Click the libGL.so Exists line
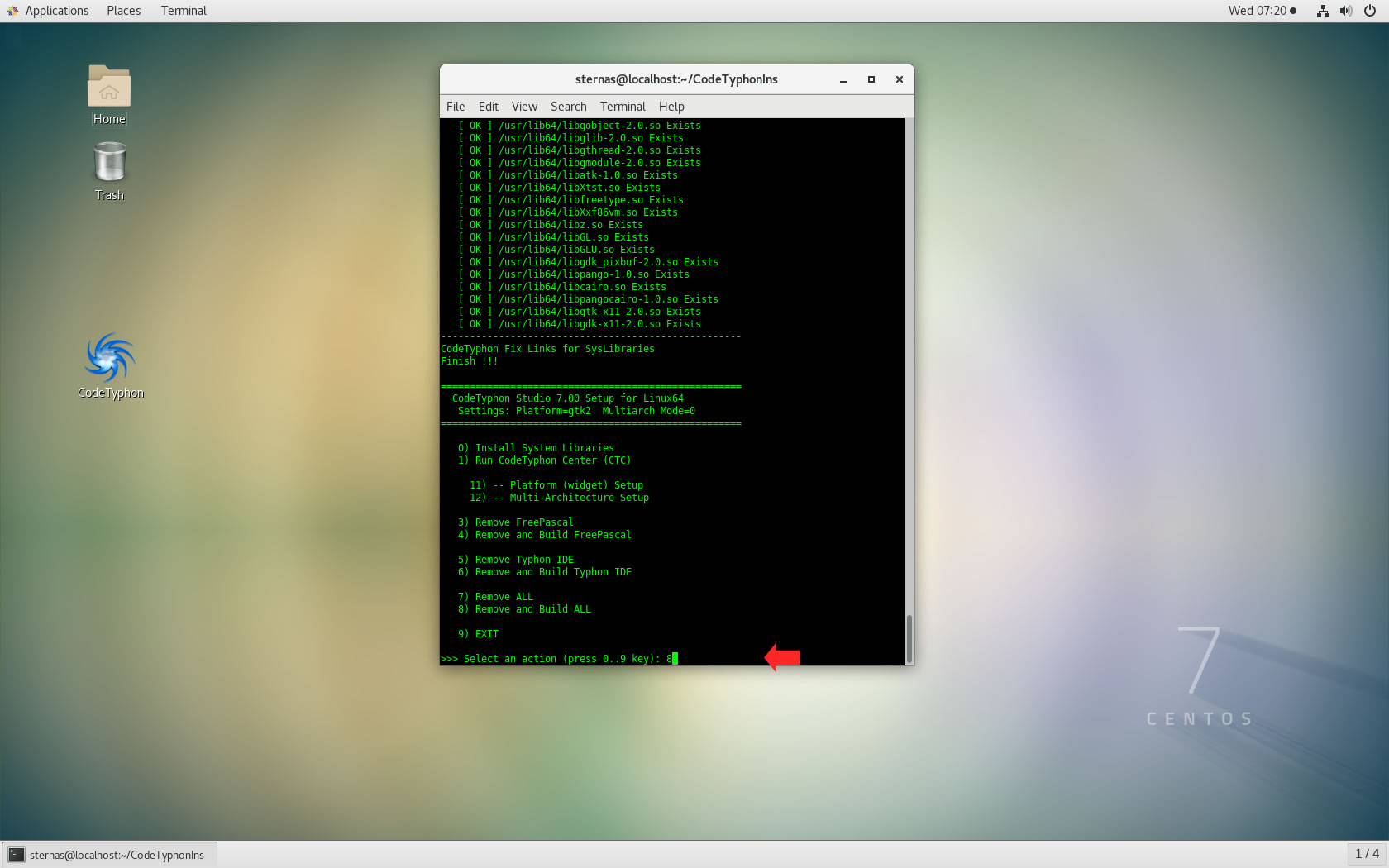This screenshot has height=868, width=1389. (x=553, y=237)
